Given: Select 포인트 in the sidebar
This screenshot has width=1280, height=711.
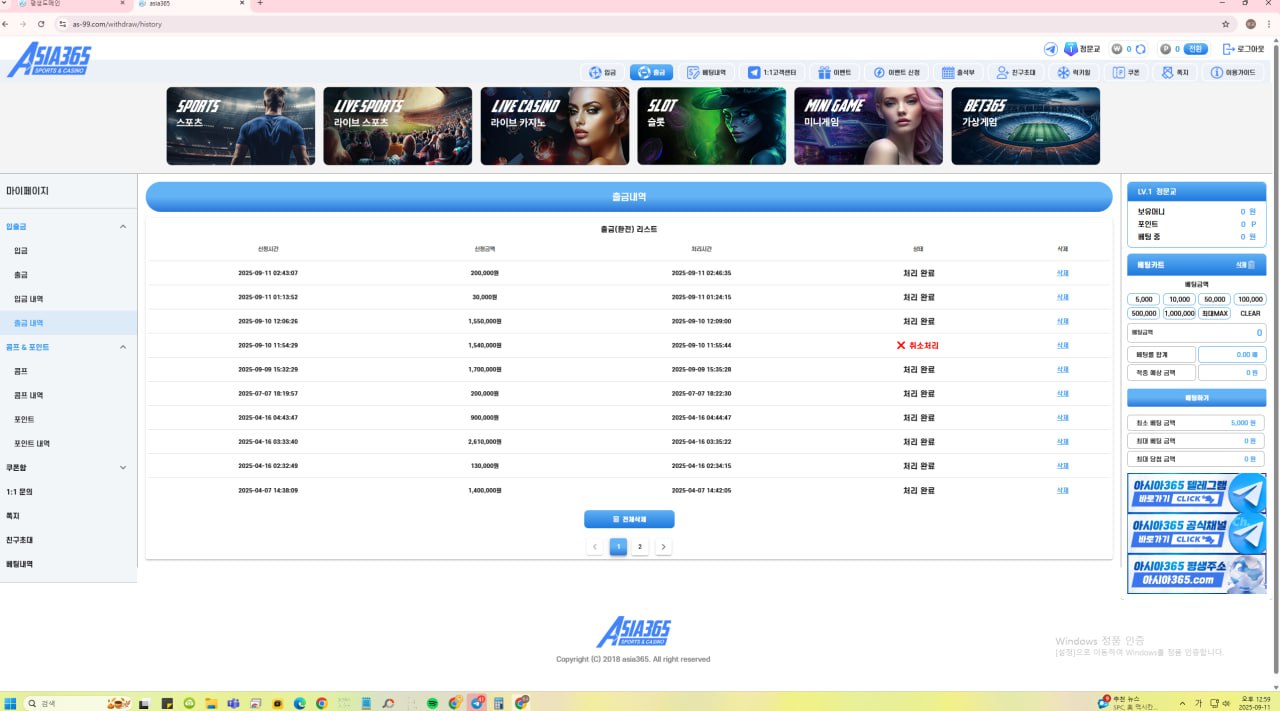Looking at the screenshot, I should [x=68, y=419].
